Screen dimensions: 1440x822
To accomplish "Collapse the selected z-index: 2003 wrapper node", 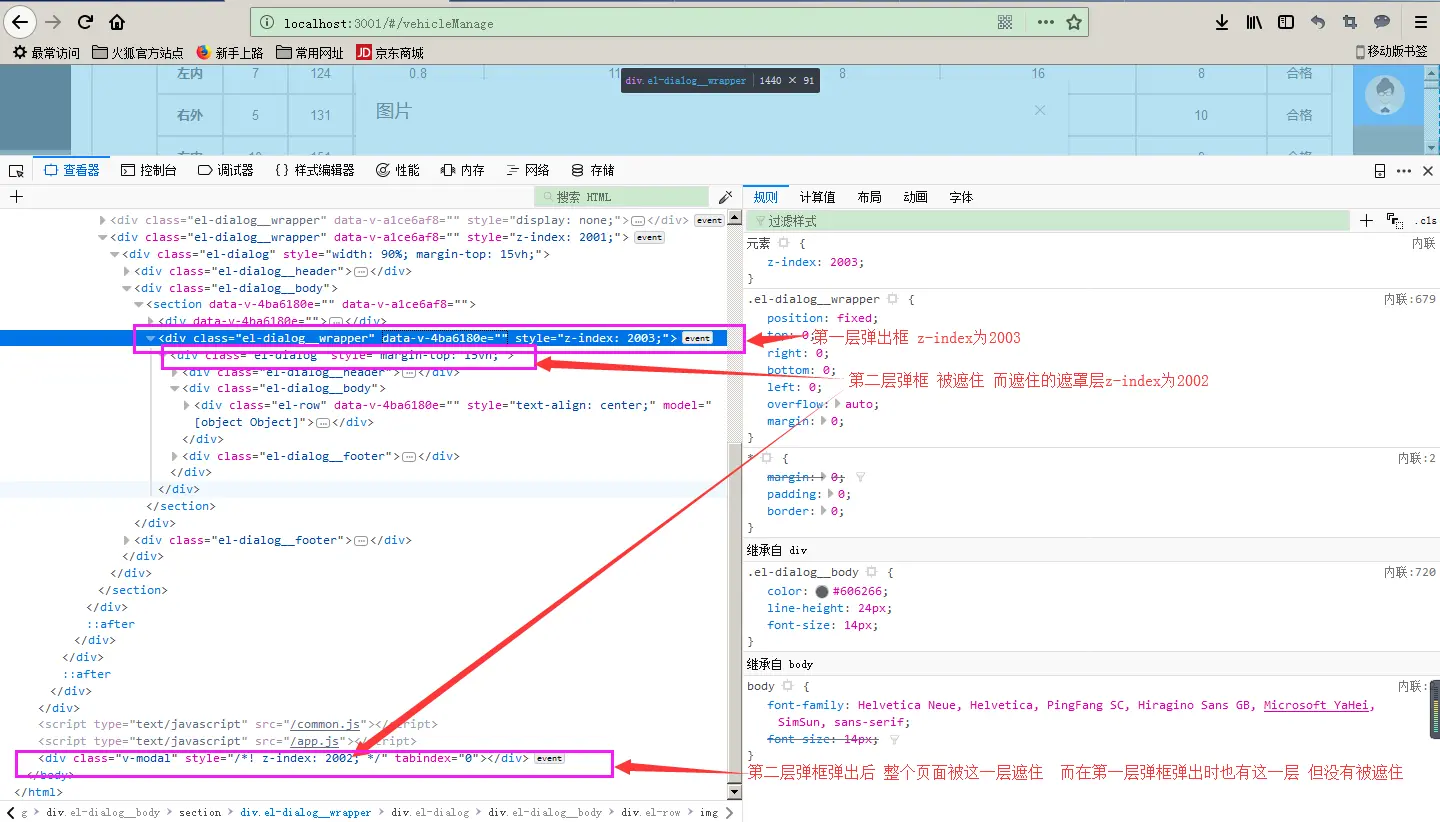I will pyautogui.click(x=150, y=338).
